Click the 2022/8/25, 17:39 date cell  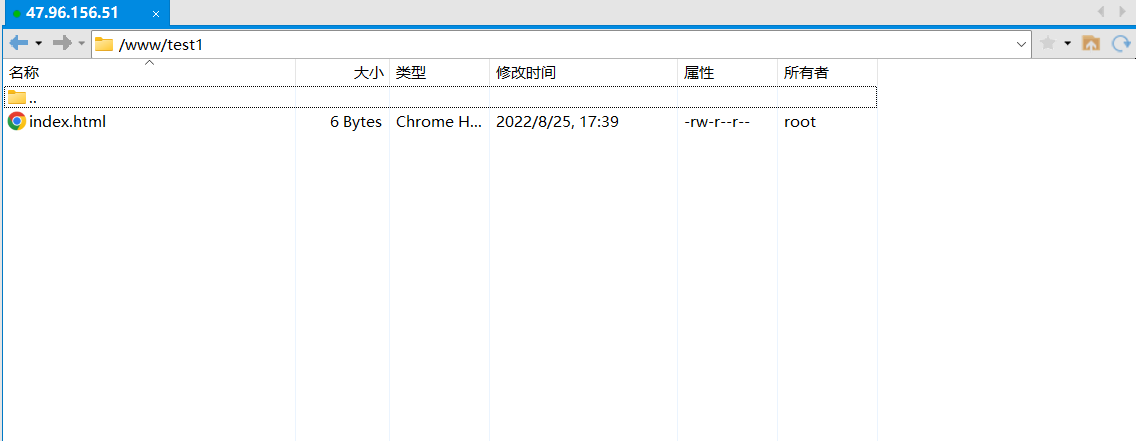click(557, 122)
